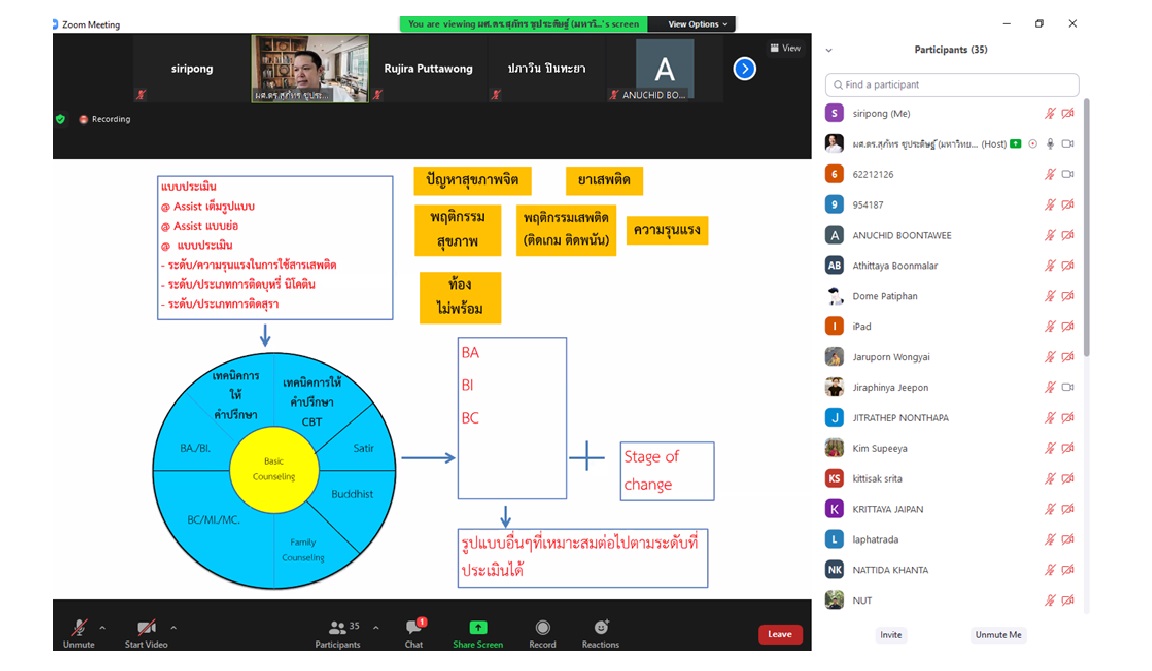Click host's microphone icon in participants list
The image size is (1152, 671).
tap(1050, 144)
